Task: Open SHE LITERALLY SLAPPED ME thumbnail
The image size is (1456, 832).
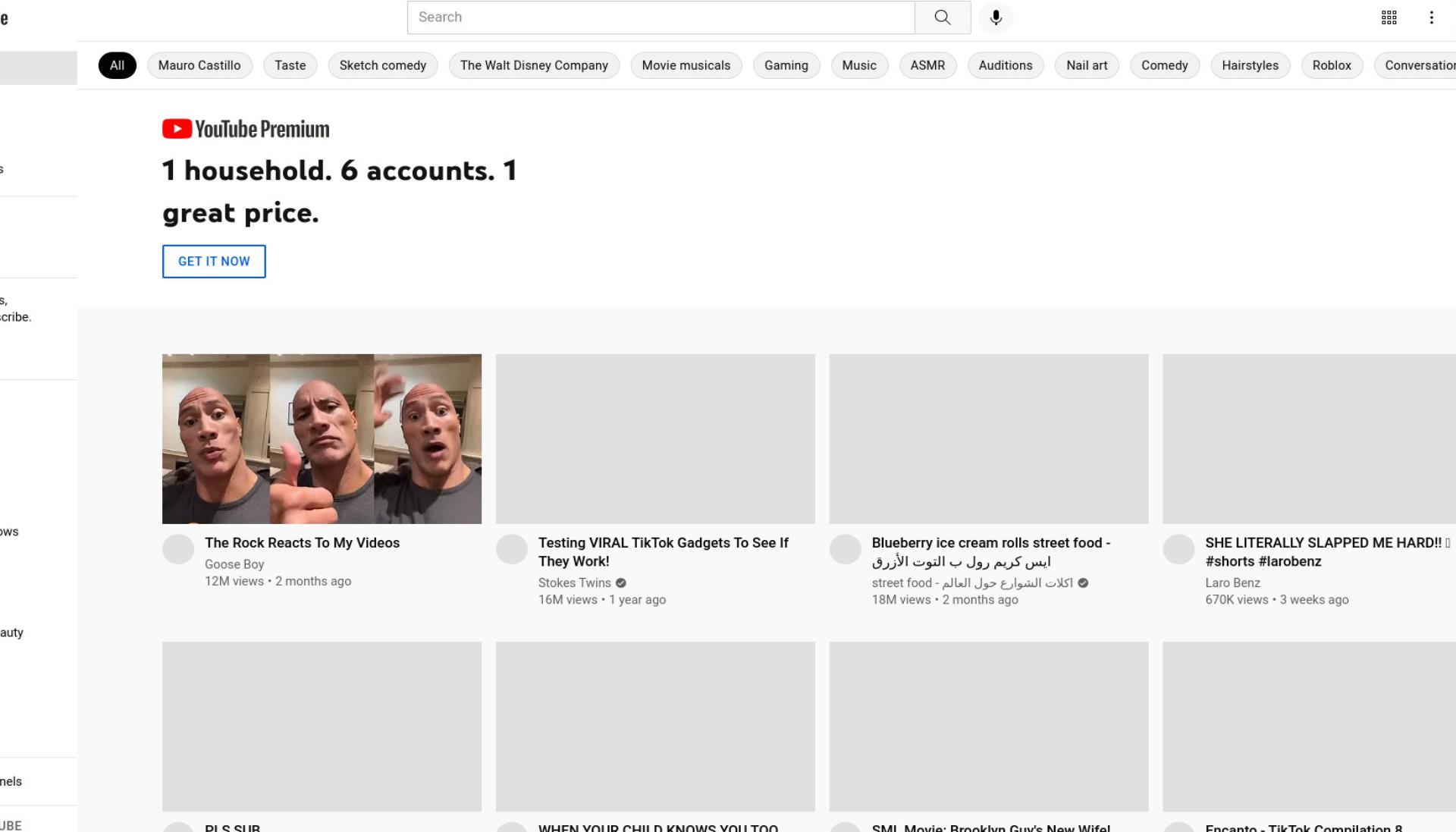Action: [1309, 438]
